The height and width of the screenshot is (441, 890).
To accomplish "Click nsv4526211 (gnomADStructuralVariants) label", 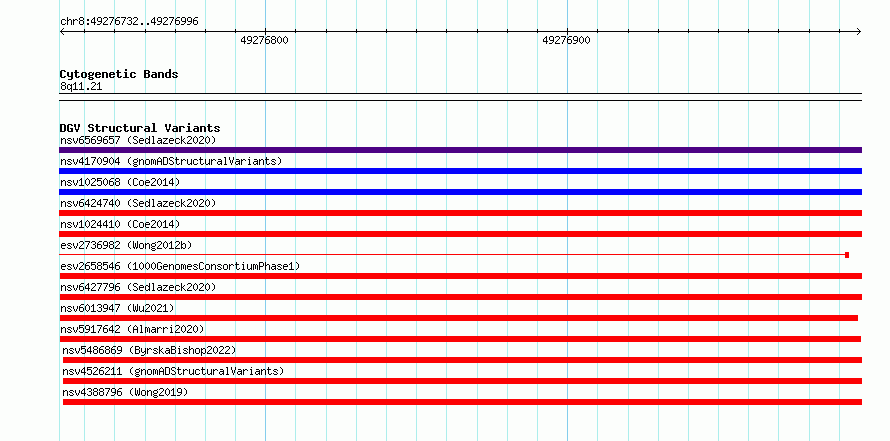I will tap(173, 371).
